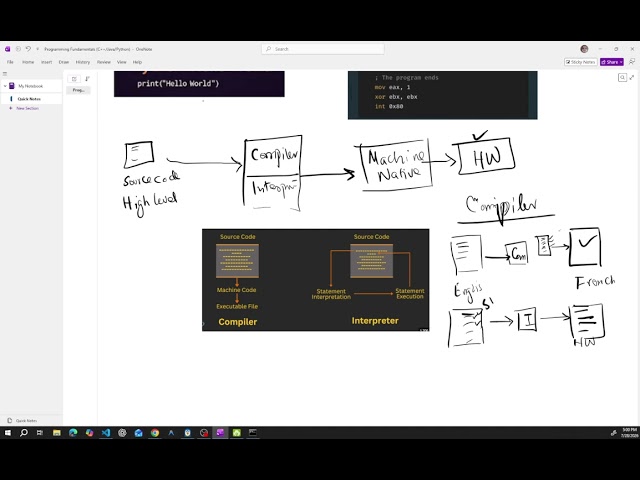Screen dimensions: 640x480
Task: Click the taskbar clock showing date and time
Action: tap(629, 433)
